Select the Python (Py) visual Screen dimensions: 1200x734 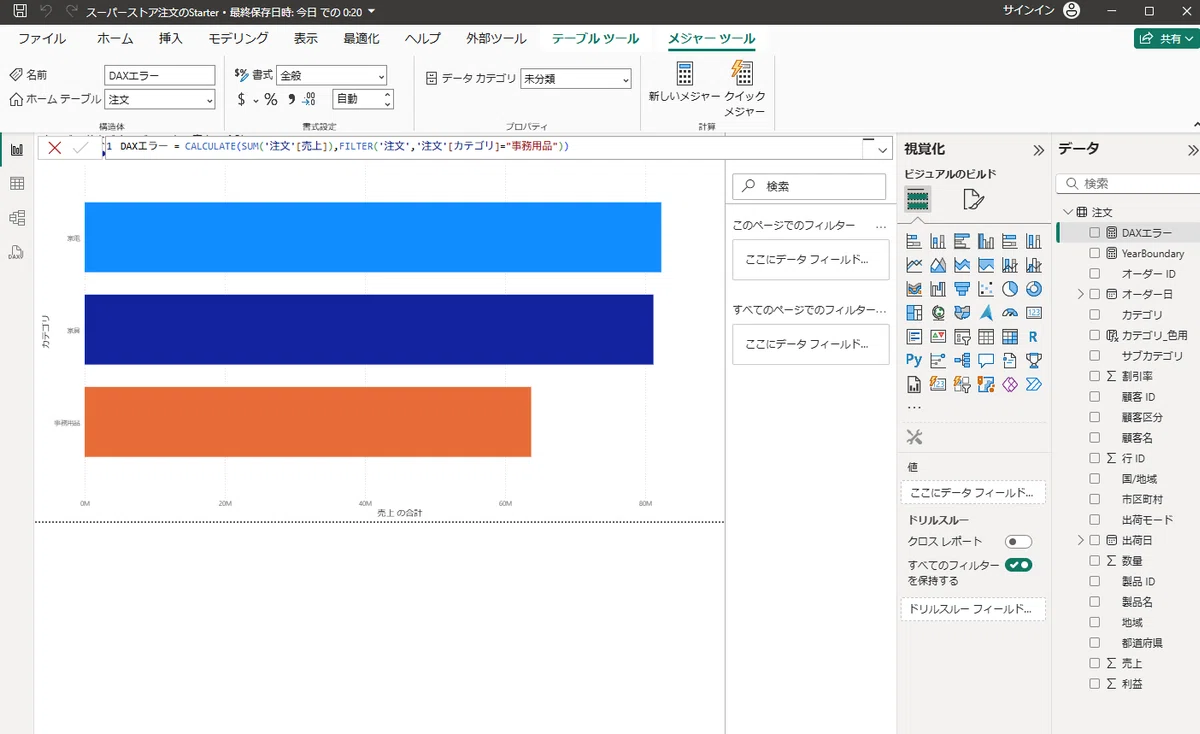click(x=914, y=360)
